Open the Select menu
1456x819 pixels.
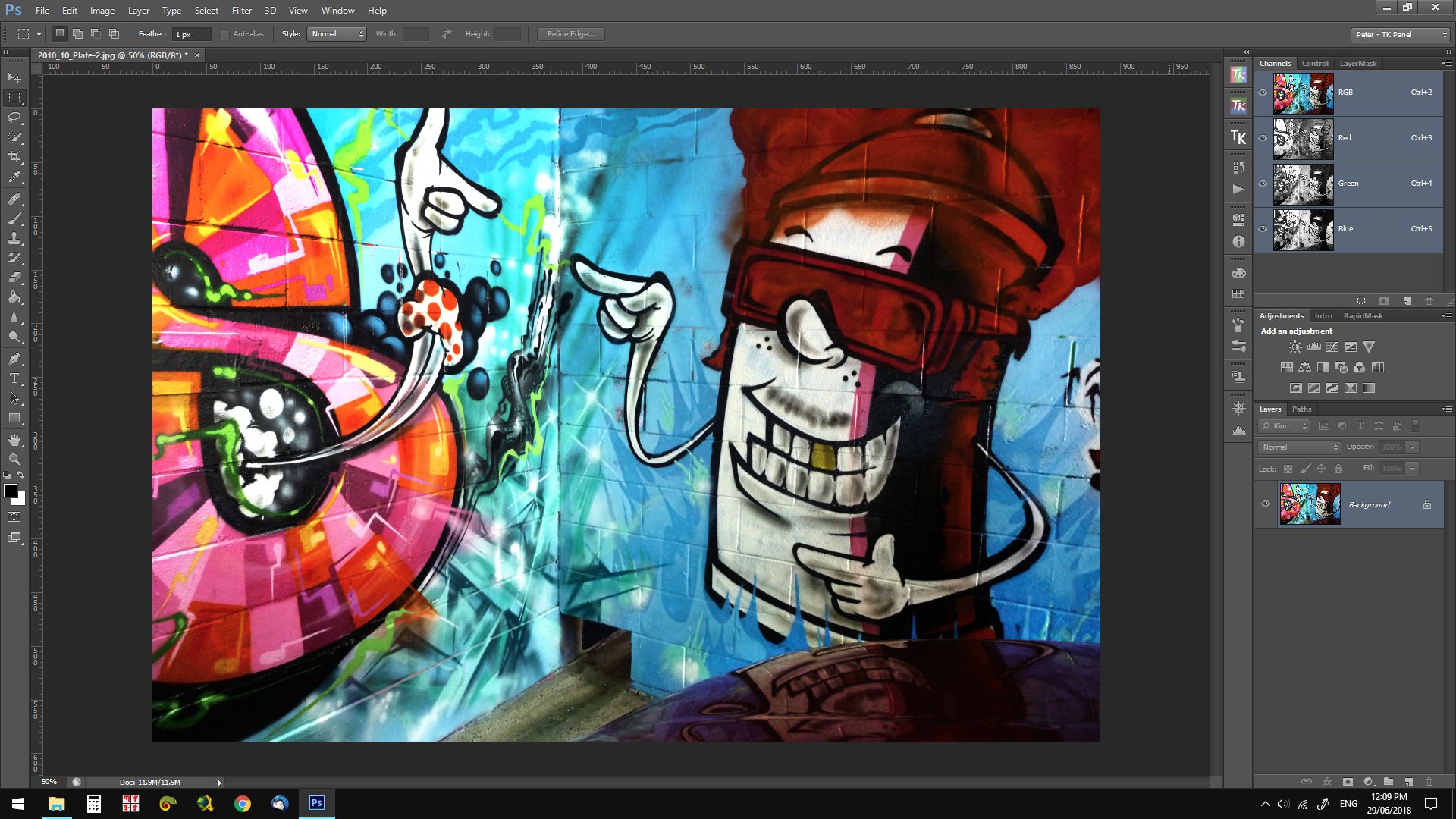click(206, 11)
